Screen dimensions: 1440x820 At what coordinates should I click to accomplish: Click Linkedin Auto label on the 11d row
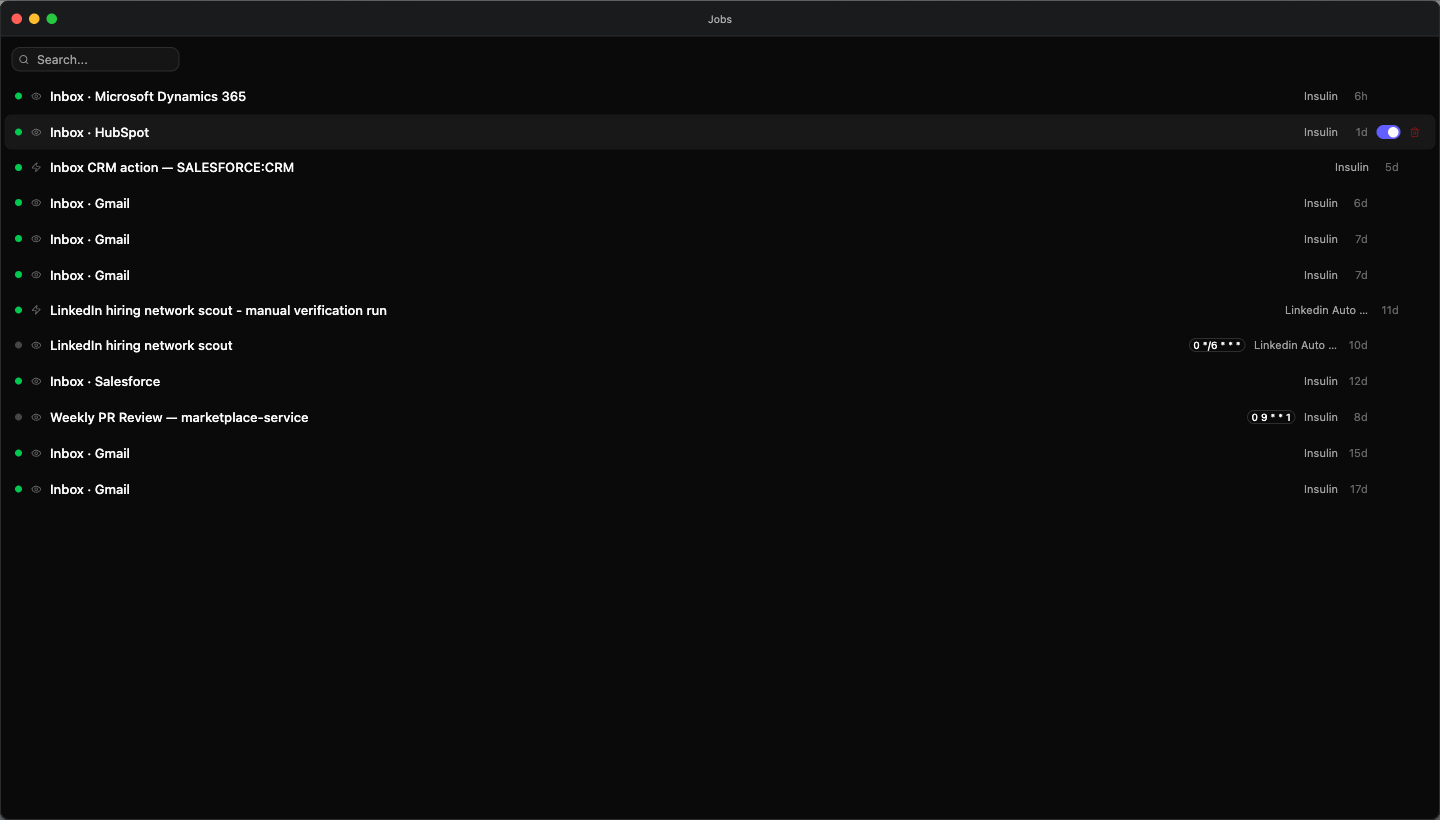[1326, 310]
